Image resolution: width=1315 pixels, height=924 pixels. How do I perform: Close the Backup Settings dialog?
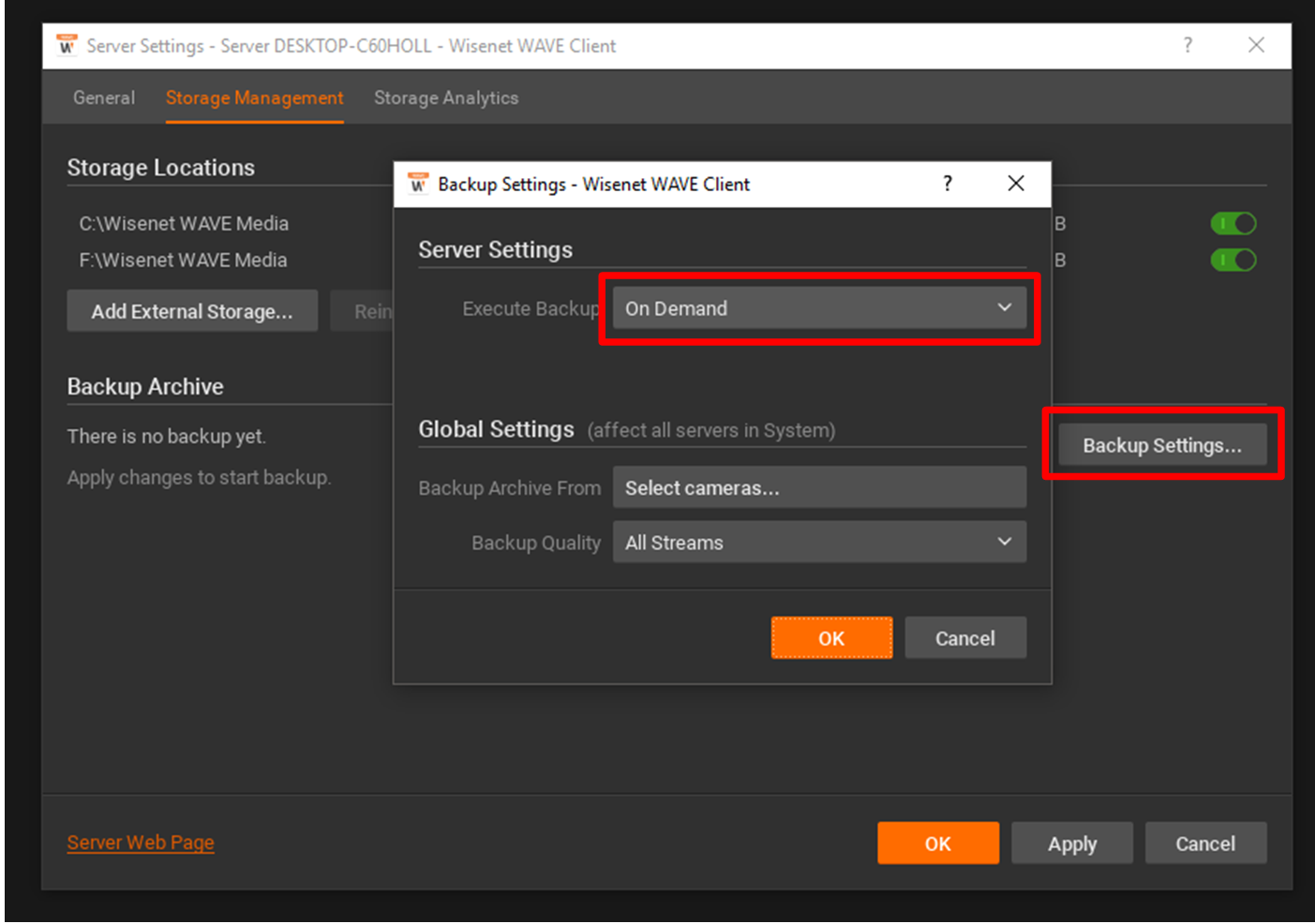tap(1016, 184)
